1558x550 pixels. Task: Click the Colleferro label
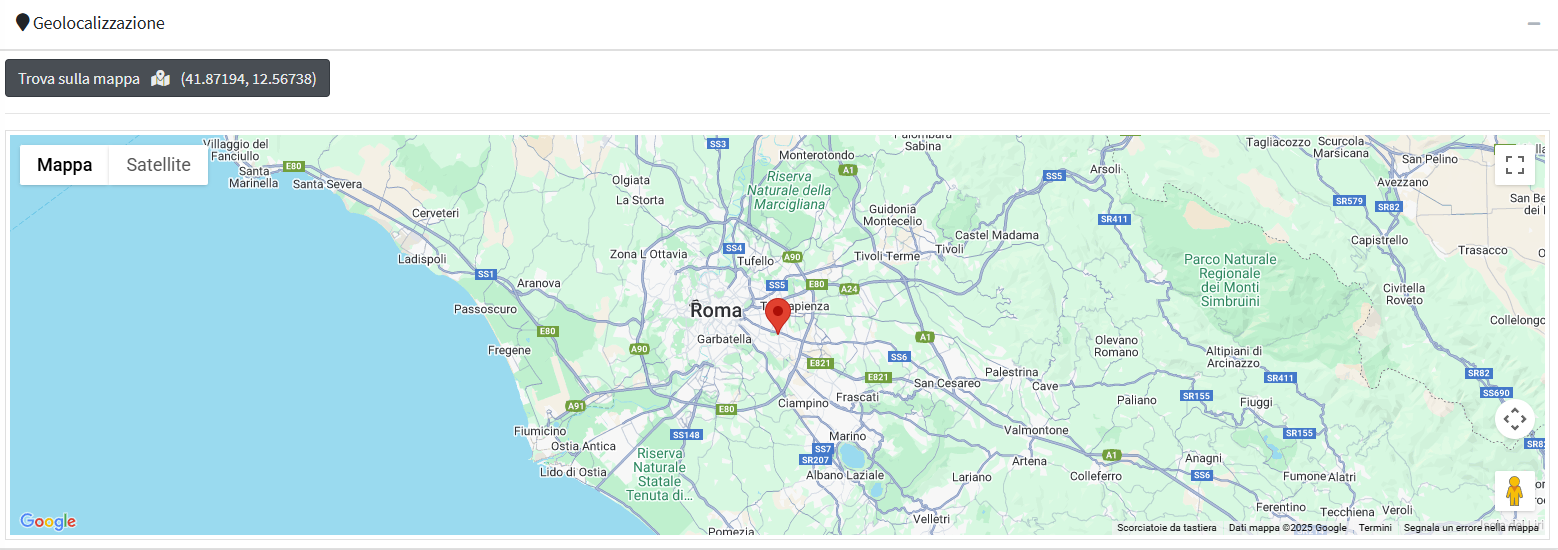pos(1096,476)
